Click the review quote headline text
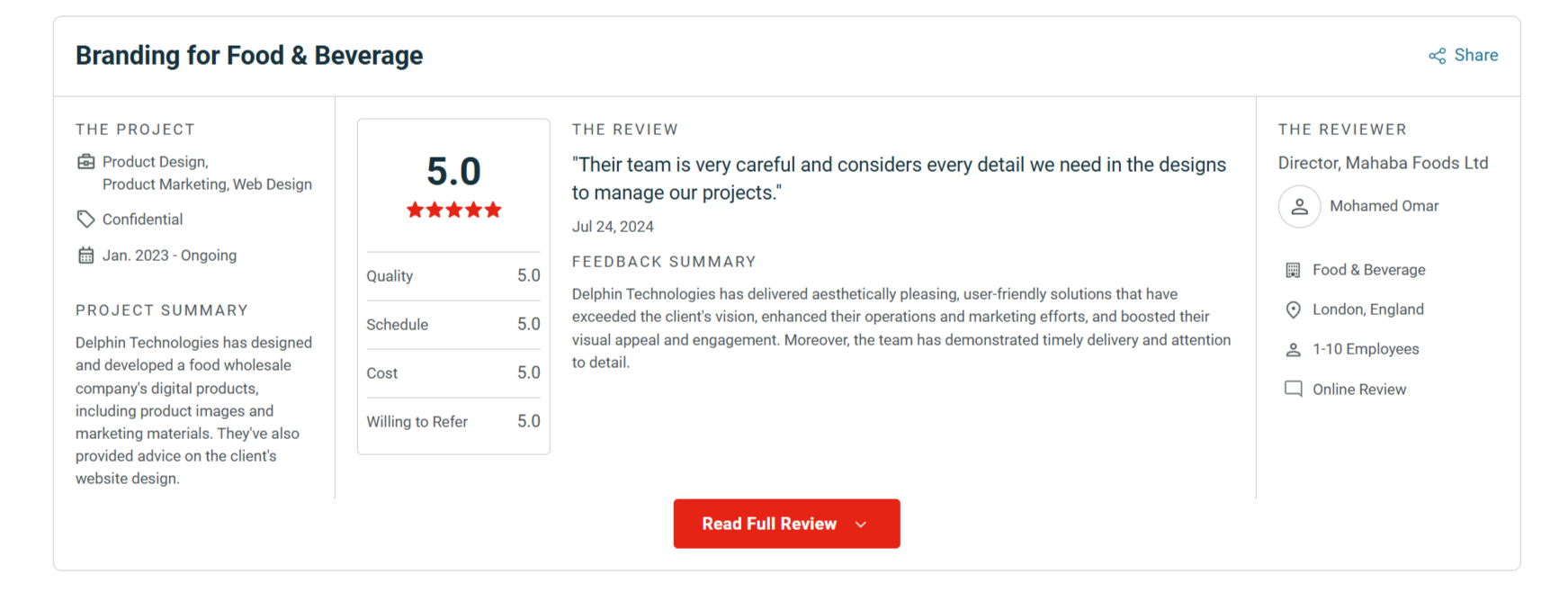This screenshot has width=1568, height=592. pyautogui.click(x=898, y=178)
